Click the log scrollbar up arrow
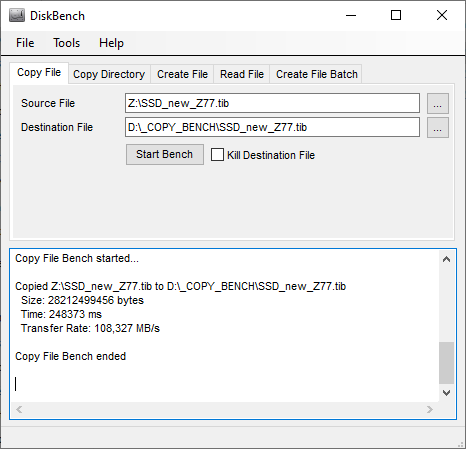Image resolution: width=466 pixels, height=449 pixels. (x=446, y=259)
